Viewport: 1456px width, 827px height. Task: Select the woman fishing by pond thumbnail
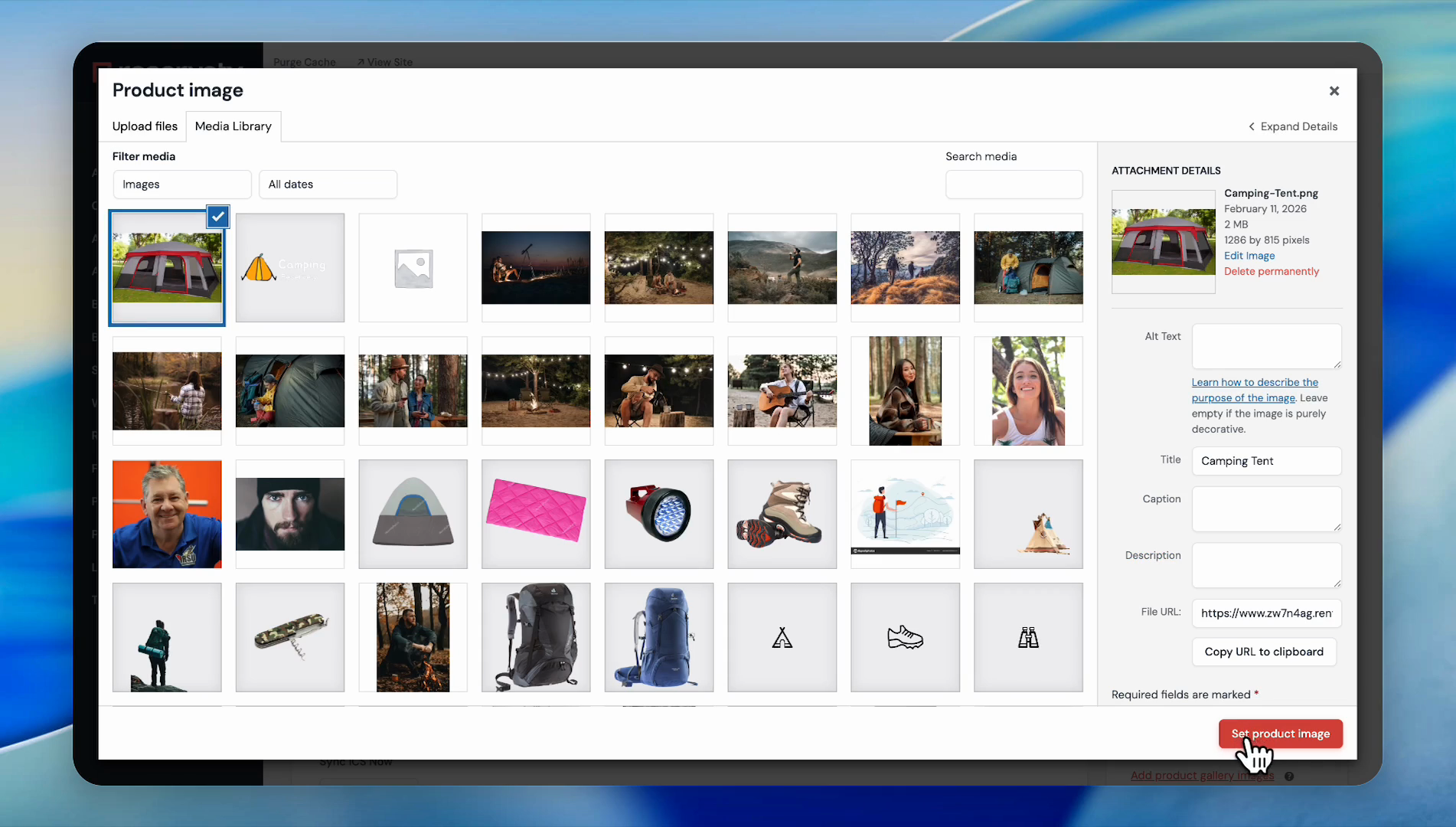pos(167,391)
